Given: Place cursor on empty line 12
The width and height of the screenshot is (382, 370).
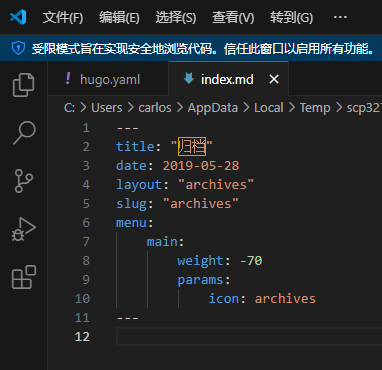Looking at the screenshot, I should 249,336.
